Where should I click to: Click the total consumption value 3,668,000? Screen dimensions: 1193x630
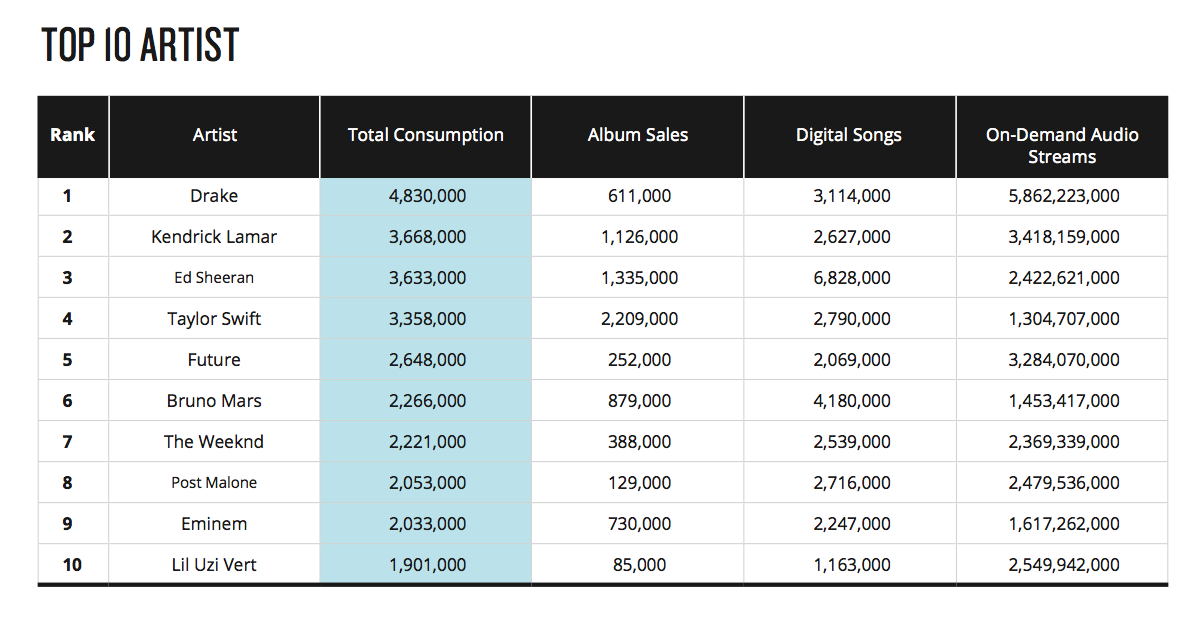428,237
